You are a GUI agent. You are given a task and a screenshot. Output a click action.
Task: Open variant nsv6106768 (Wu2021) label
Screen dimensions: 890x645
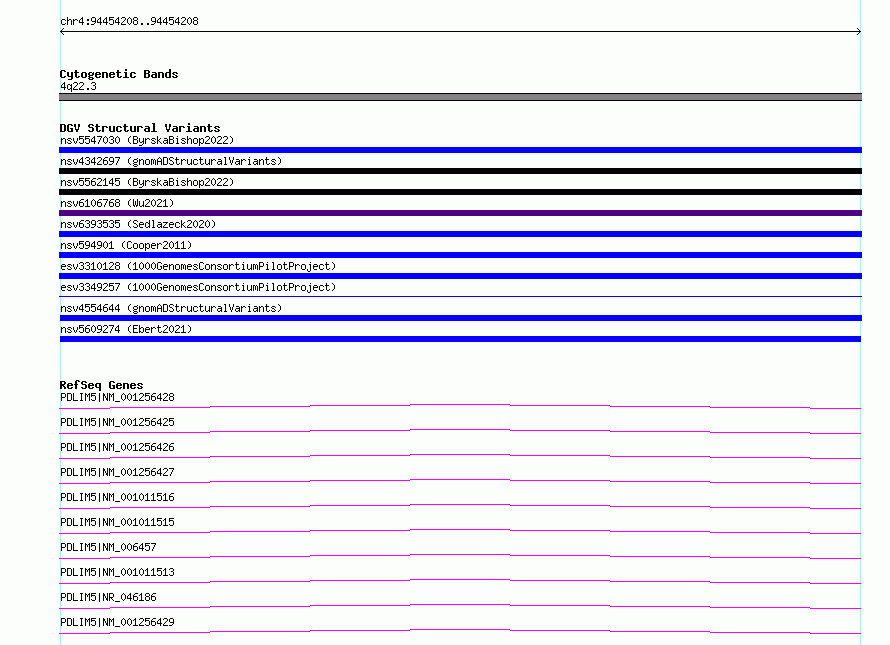[x=117, y=203]
